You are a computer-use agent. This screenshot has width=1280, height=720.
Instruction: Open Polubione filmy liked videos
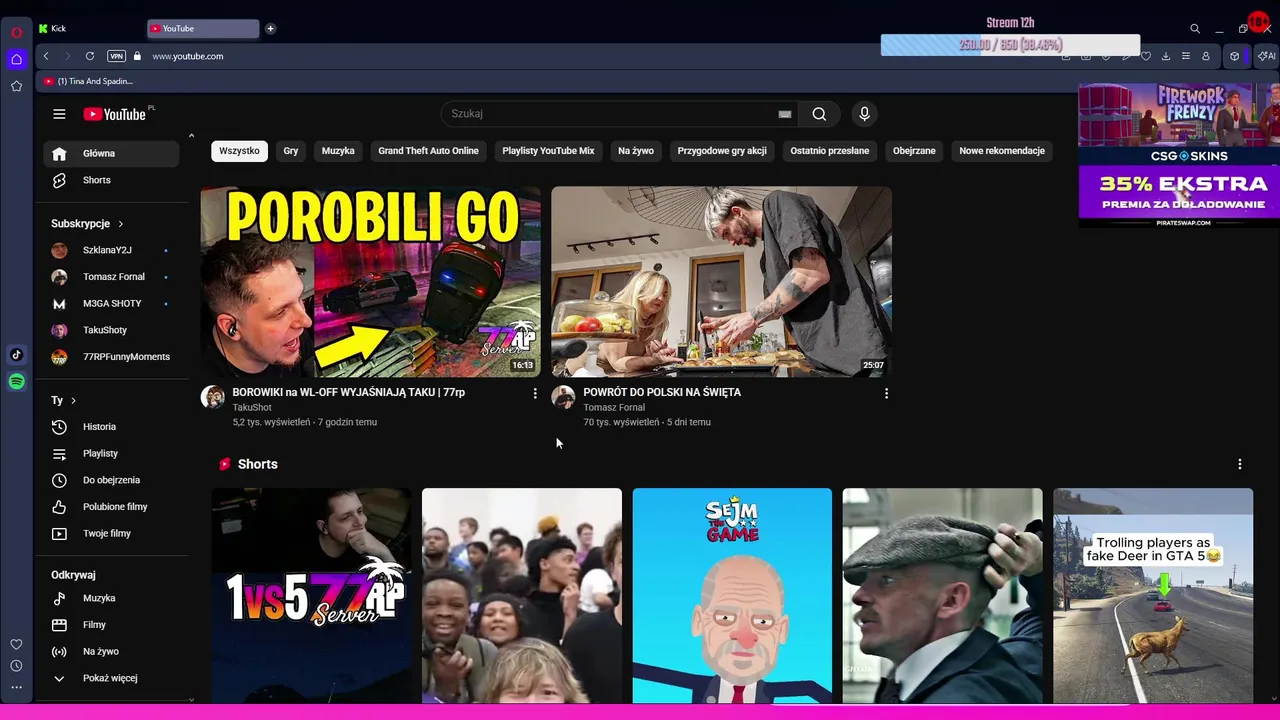tap(111, 507)
